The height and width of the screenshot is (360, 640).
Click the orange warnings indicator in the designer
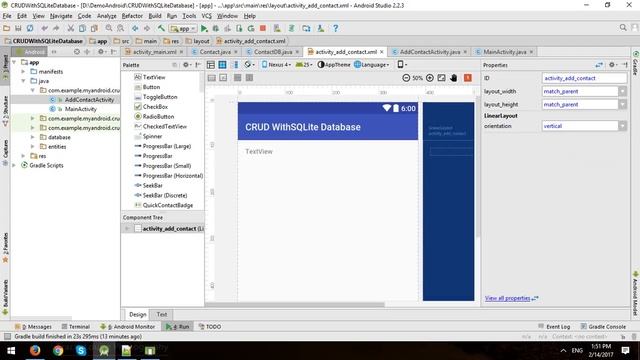point(468,78)
